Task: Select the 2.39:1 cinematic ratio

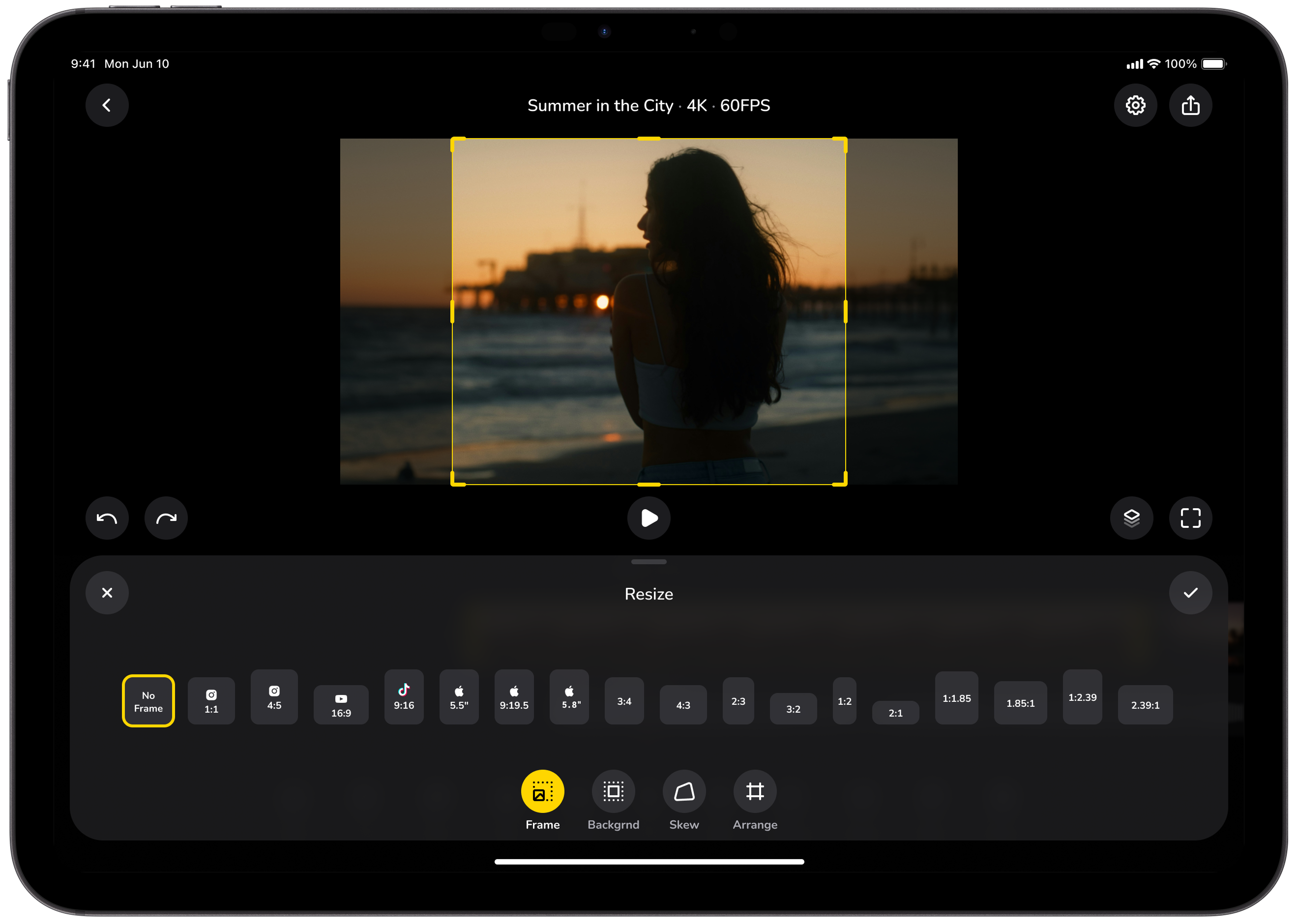Action: coord(1146,705)
